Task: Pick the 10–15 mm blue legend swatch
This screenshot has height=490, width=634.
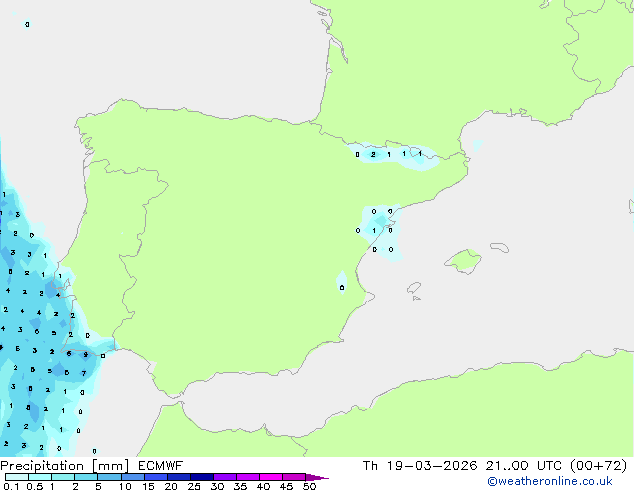Action: (x=132, y=477)
